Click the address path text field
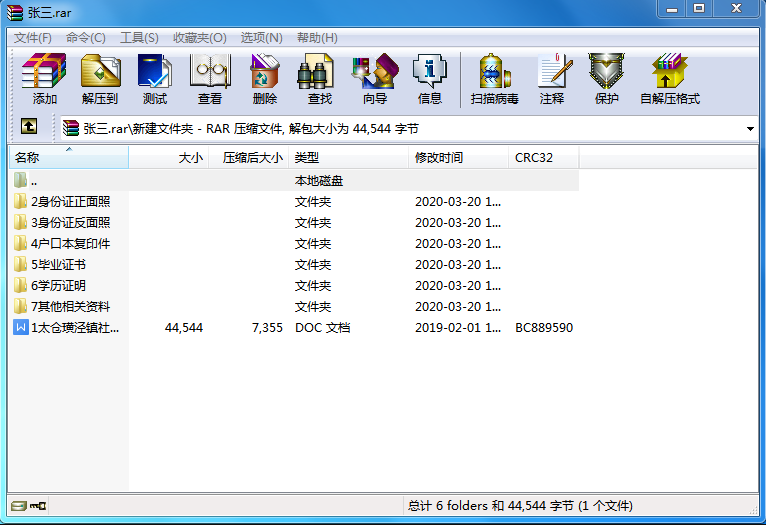The image size is (766, 525). pos(409,128)
